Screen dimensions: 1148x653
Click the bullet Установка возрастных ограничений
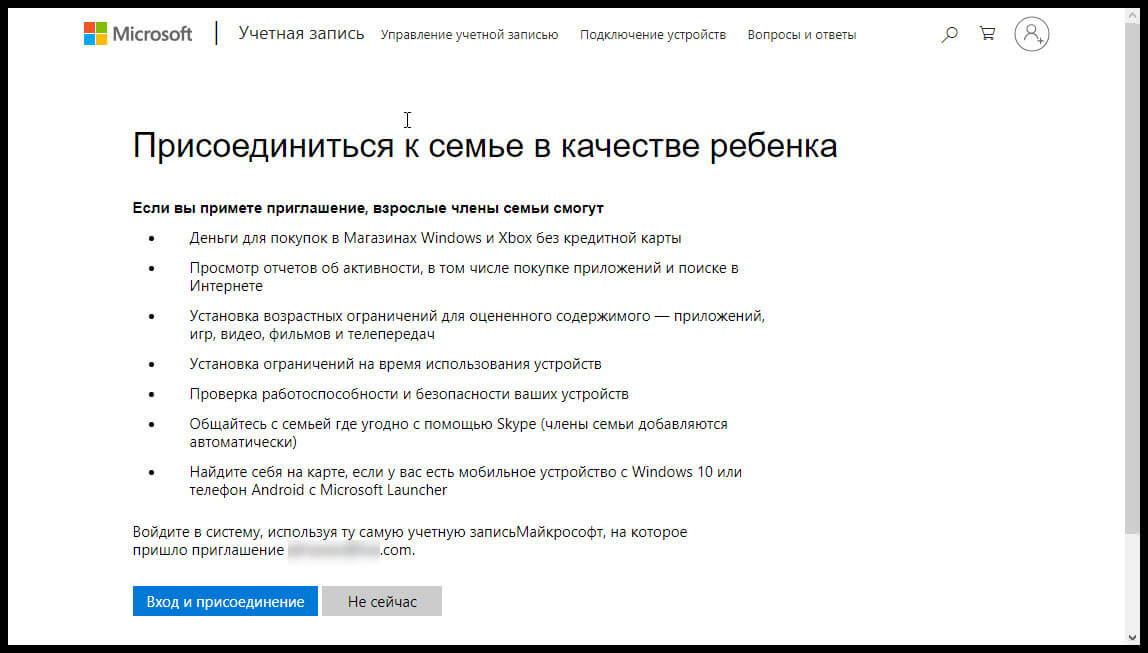pyautogui.click(x=477, y=325)
